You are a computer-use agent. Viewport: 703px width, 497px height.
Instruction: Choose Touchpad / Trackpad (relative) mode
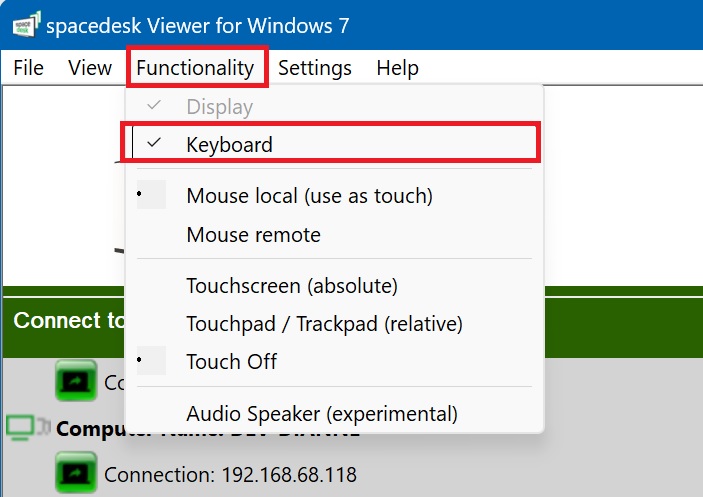(332, 324)
